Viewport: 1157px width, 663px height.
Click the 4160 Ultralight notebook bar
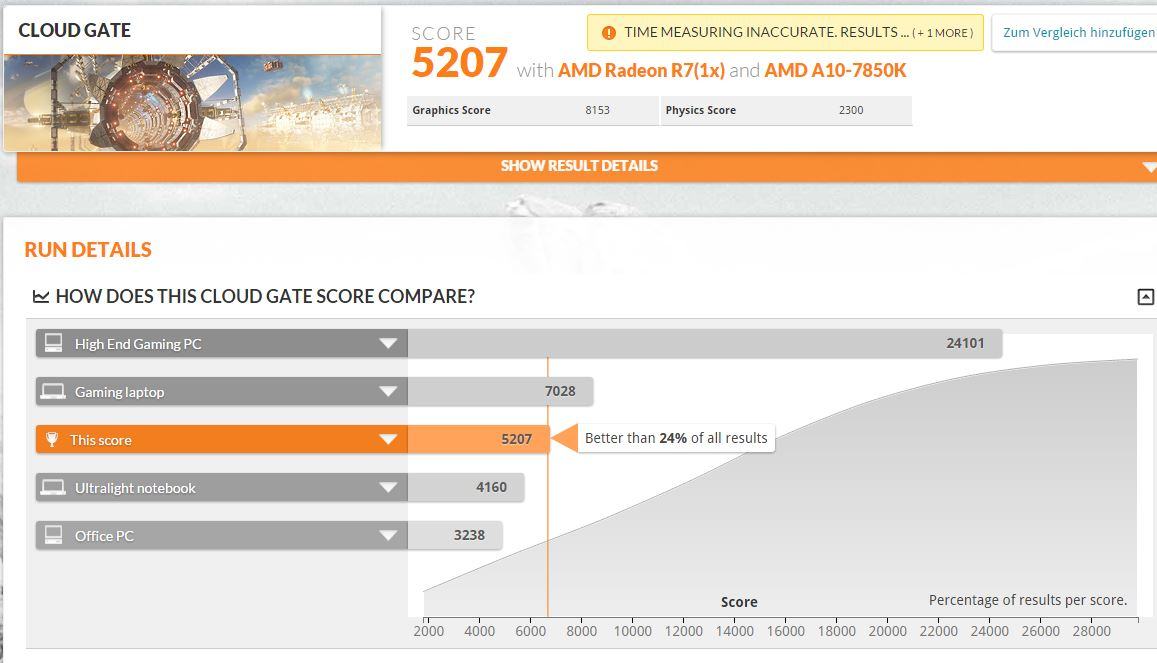(466, 487)
